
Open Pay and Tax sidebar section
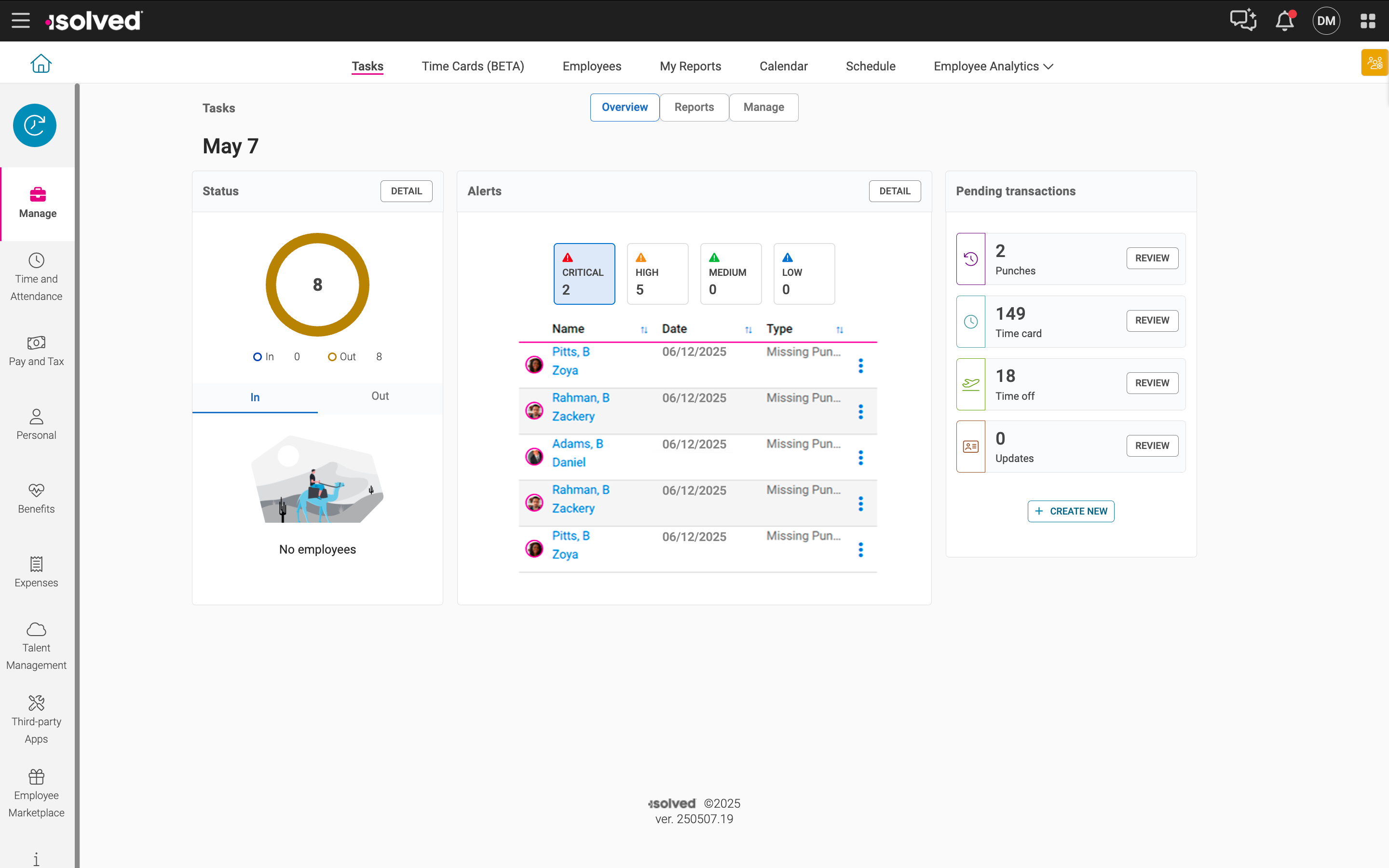pyautogui.click(x=36, y=351)
